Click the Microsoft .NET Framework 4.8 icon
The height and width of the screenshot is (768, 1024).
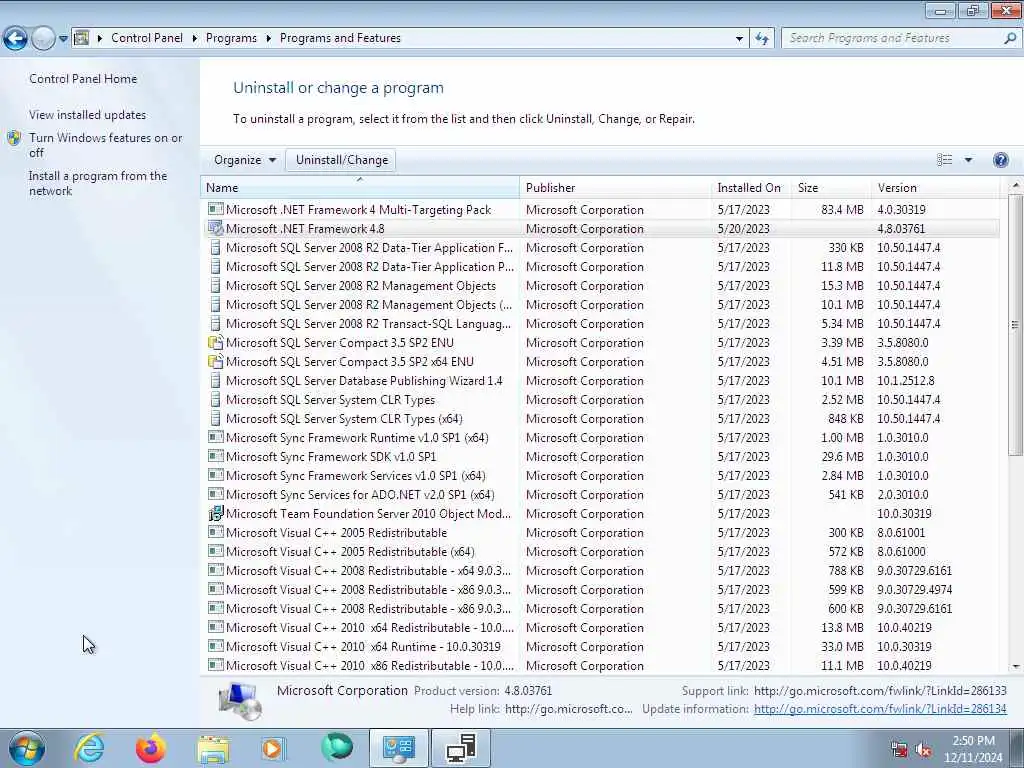[215, 229]
